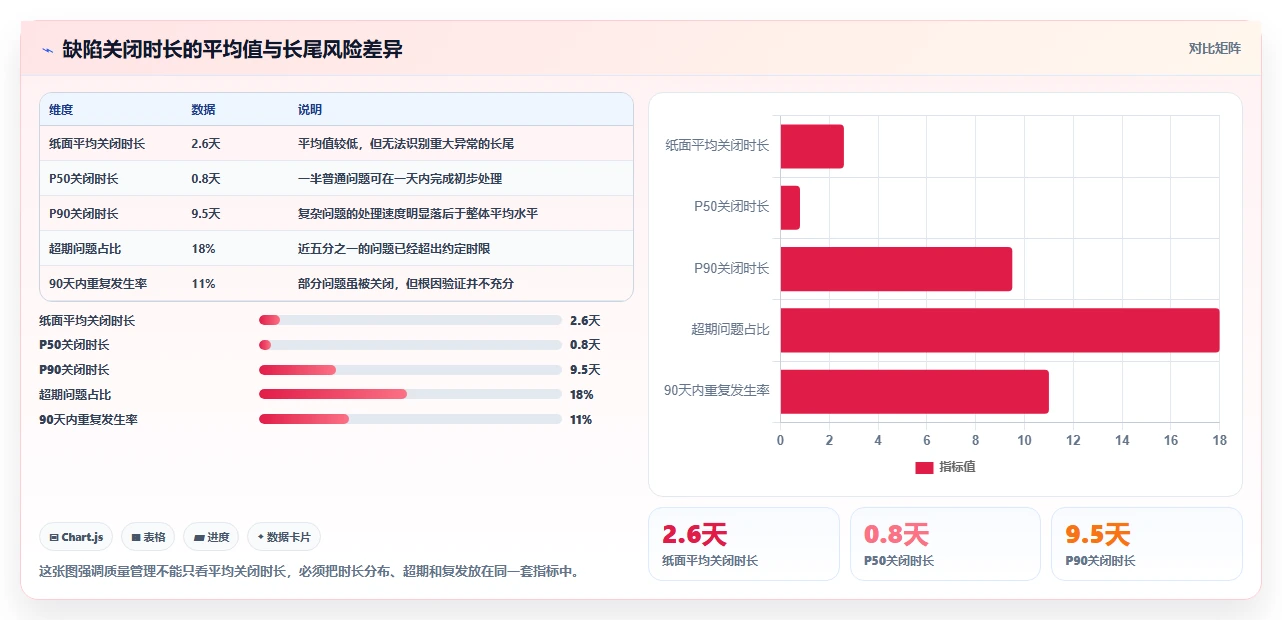This screenshot has height=620, width=1282.
Task: Click description 部分问题虽被关闭，但根因验证并不充分
Action: [x=406, y=284]
